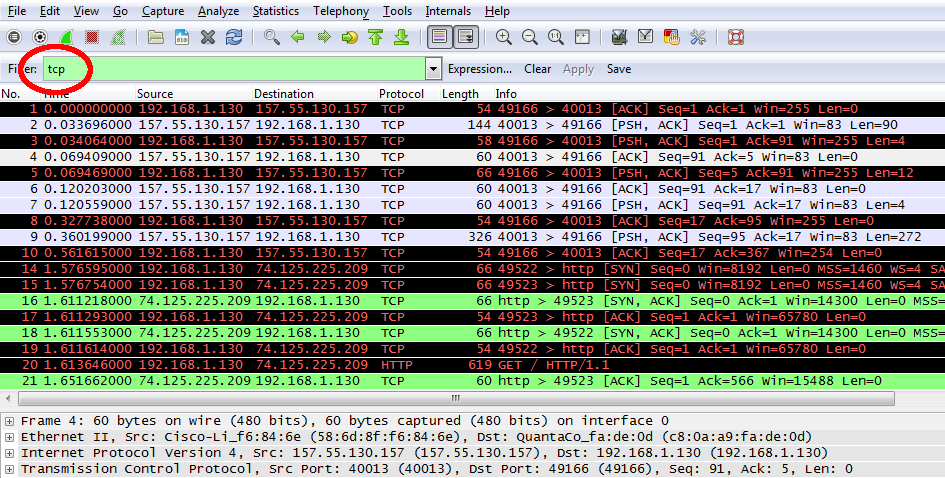The width and height of the screenshot is (945, 478).
Task: Sort packets by the Protocol column header
Action: [408, 94]
